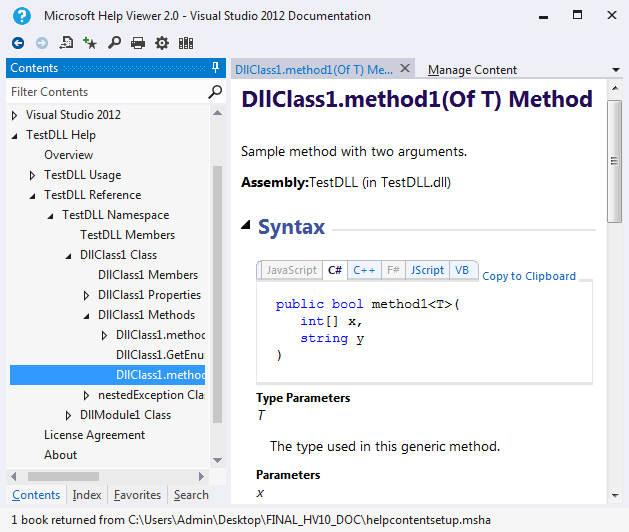Image resolution: width=629 pixels, height=532 pixels.
Task: Switch to the JavaScript code tab
Action: (292, 270)
